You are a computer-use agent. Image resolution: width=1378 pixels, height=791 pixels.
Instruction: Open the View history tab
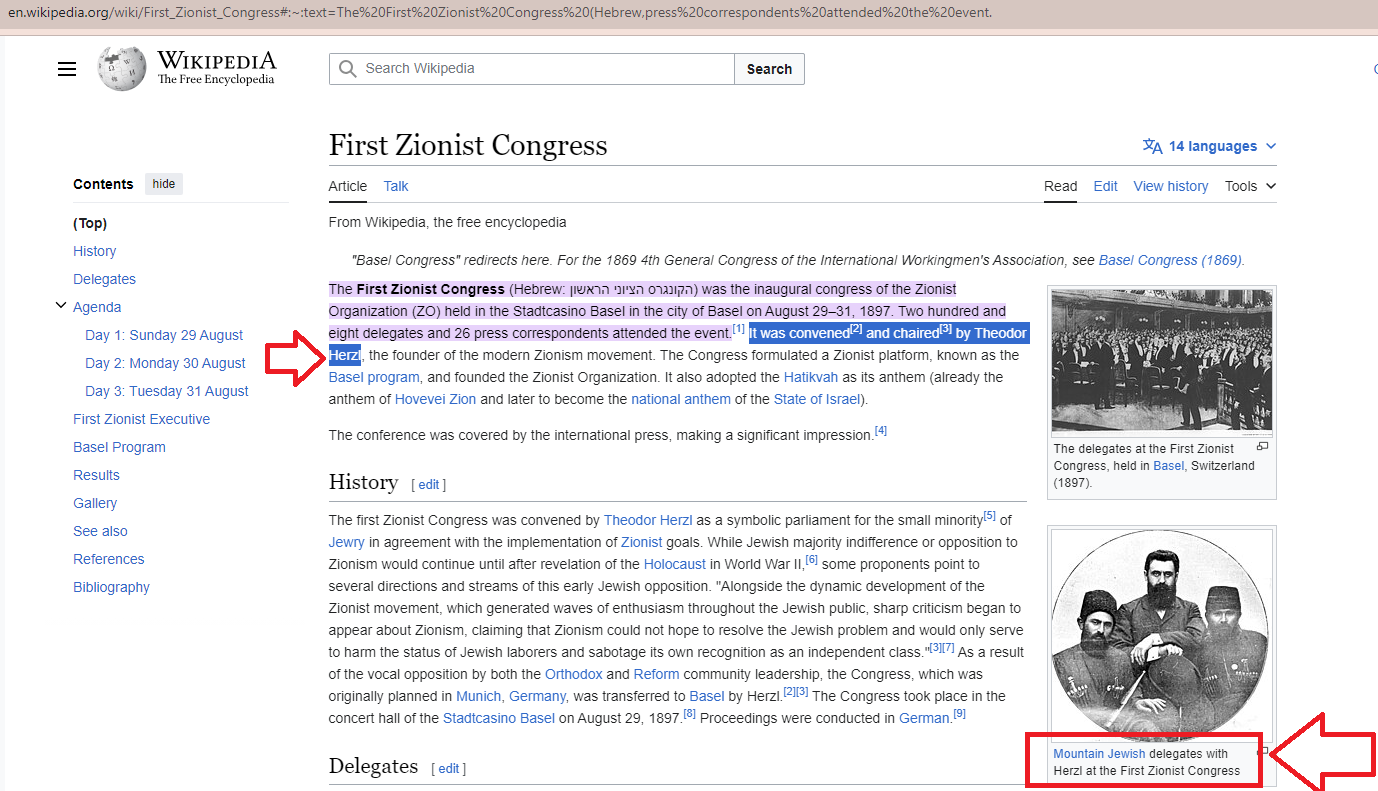(1171, 186)
